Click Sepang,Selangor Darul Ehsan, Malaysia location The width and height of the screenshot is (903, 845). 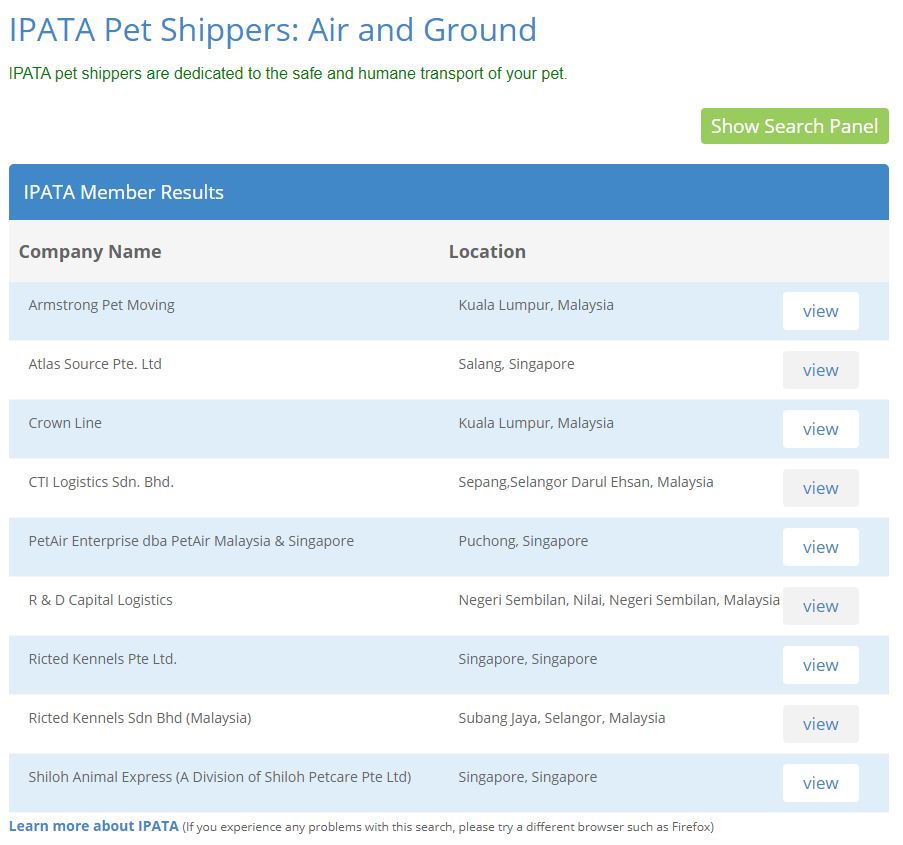pyautogui.click(x=586, y=482)
